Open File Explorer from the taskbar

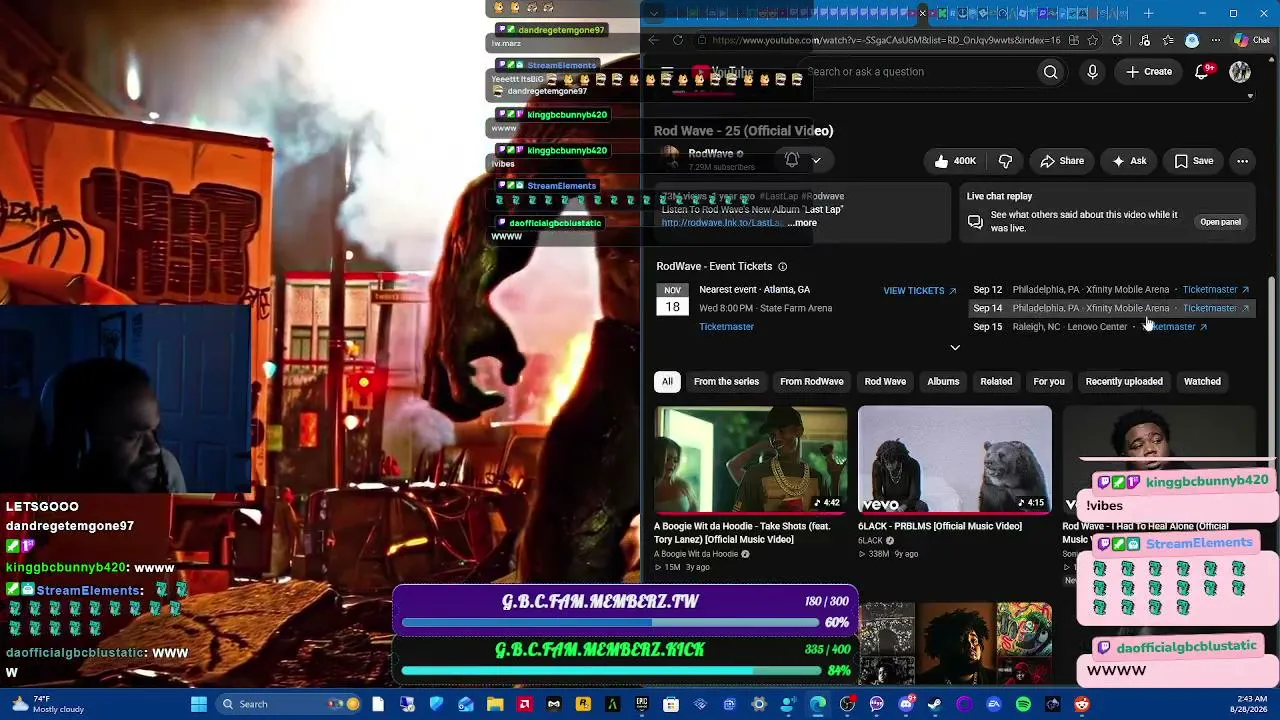495,704
